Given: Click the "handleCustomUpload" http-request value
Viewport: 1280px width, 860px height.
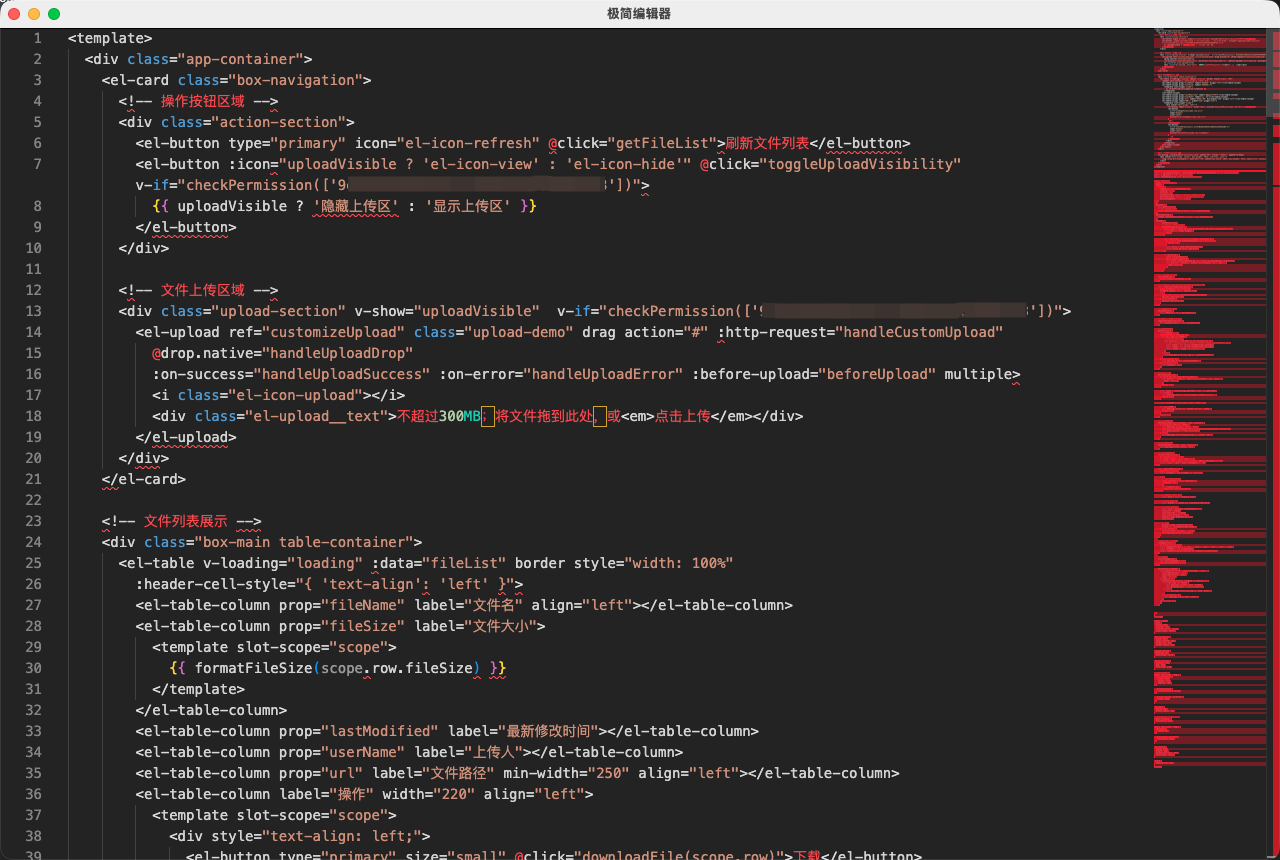Looking at the screenshot, I should (x=919, y=332).
